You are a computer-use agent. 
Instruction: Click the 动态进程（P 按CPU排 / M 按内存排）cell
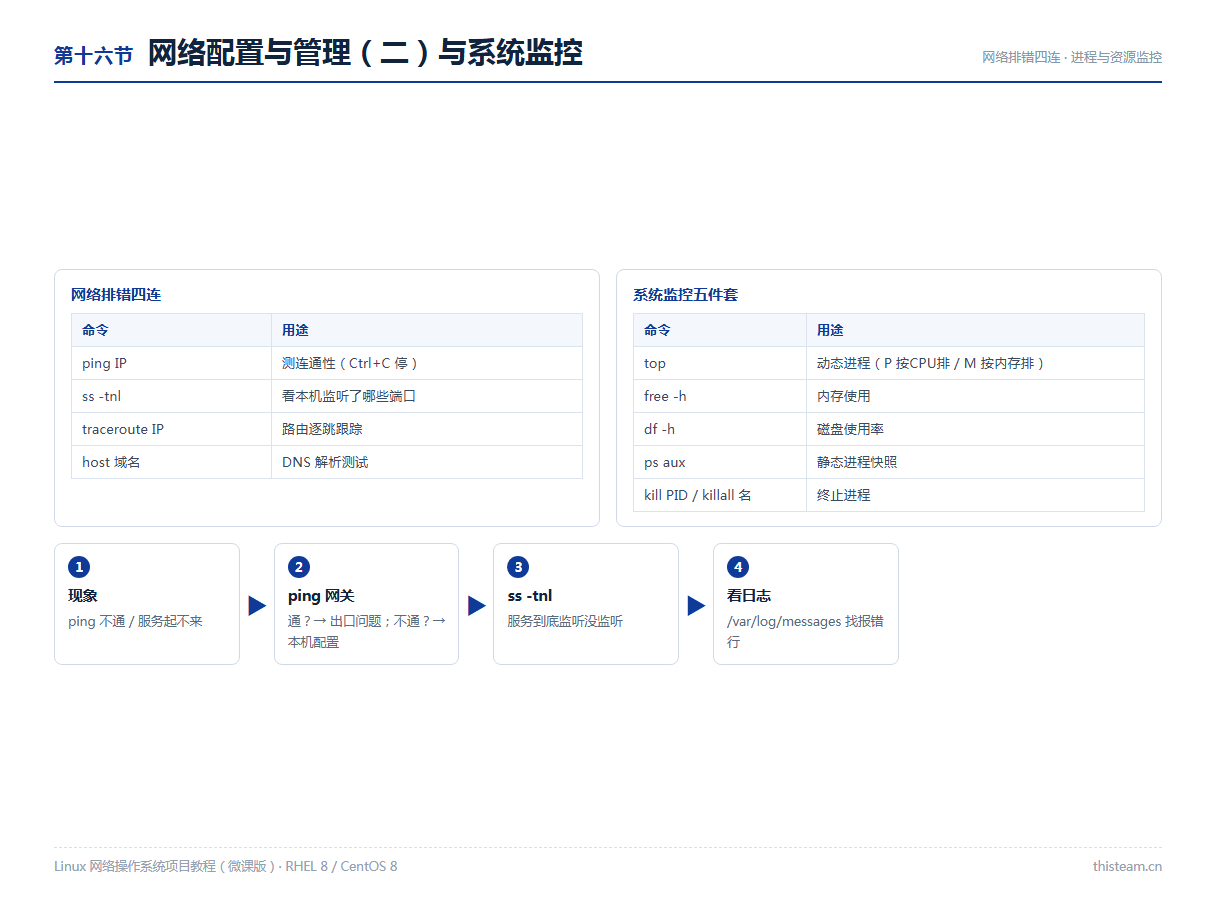tap(975, 363)
